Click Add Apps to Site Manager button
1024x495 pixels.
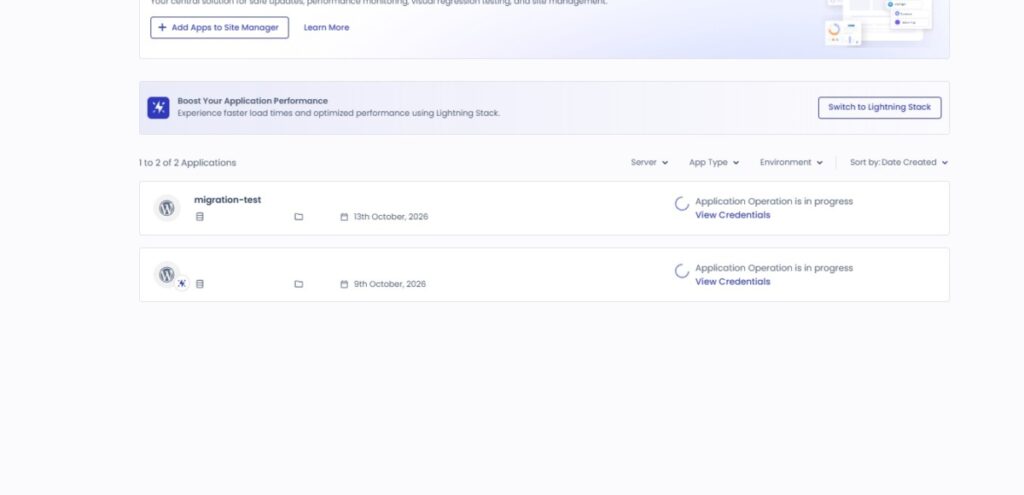point(219,27)
